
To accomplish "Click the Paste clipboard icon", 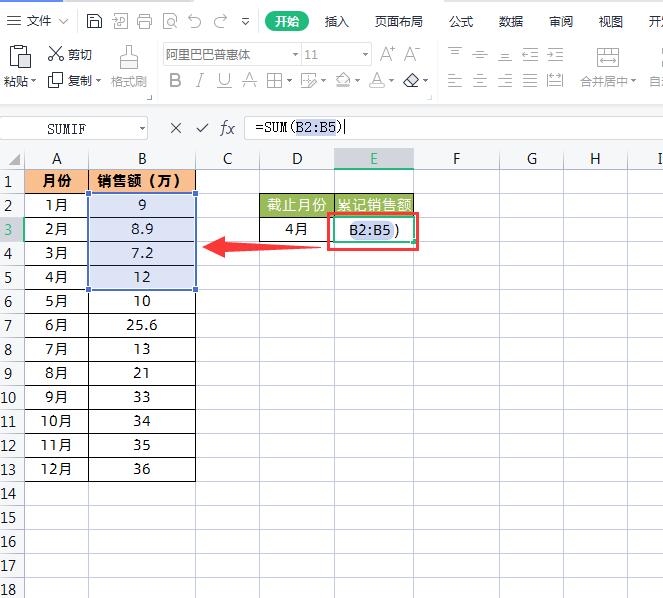I will 20,56.
